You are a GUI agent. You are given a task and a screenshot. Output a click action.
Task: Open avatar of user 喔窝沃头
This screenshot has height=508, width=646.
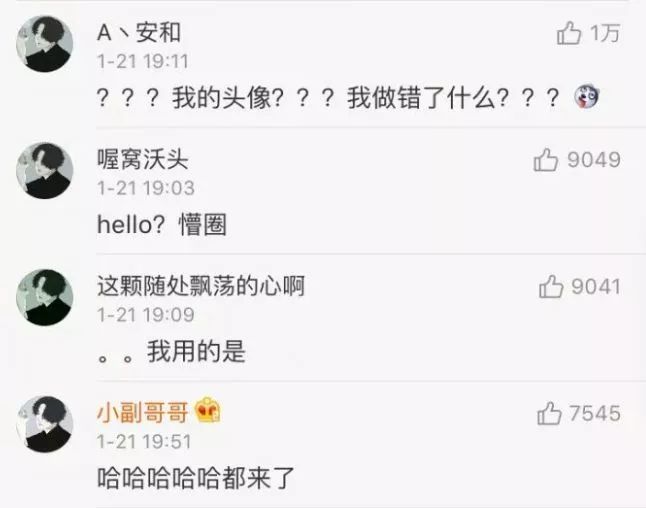click(44, 171)
